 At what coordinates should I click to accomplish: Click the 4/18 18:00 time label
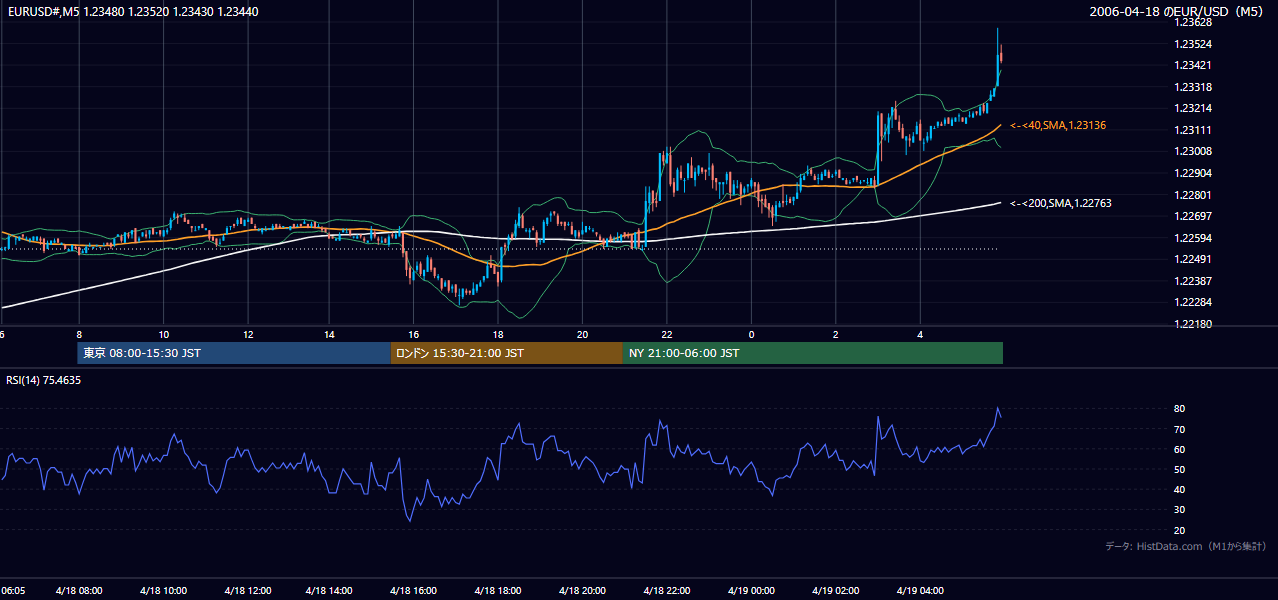click(x=498, y=590)
